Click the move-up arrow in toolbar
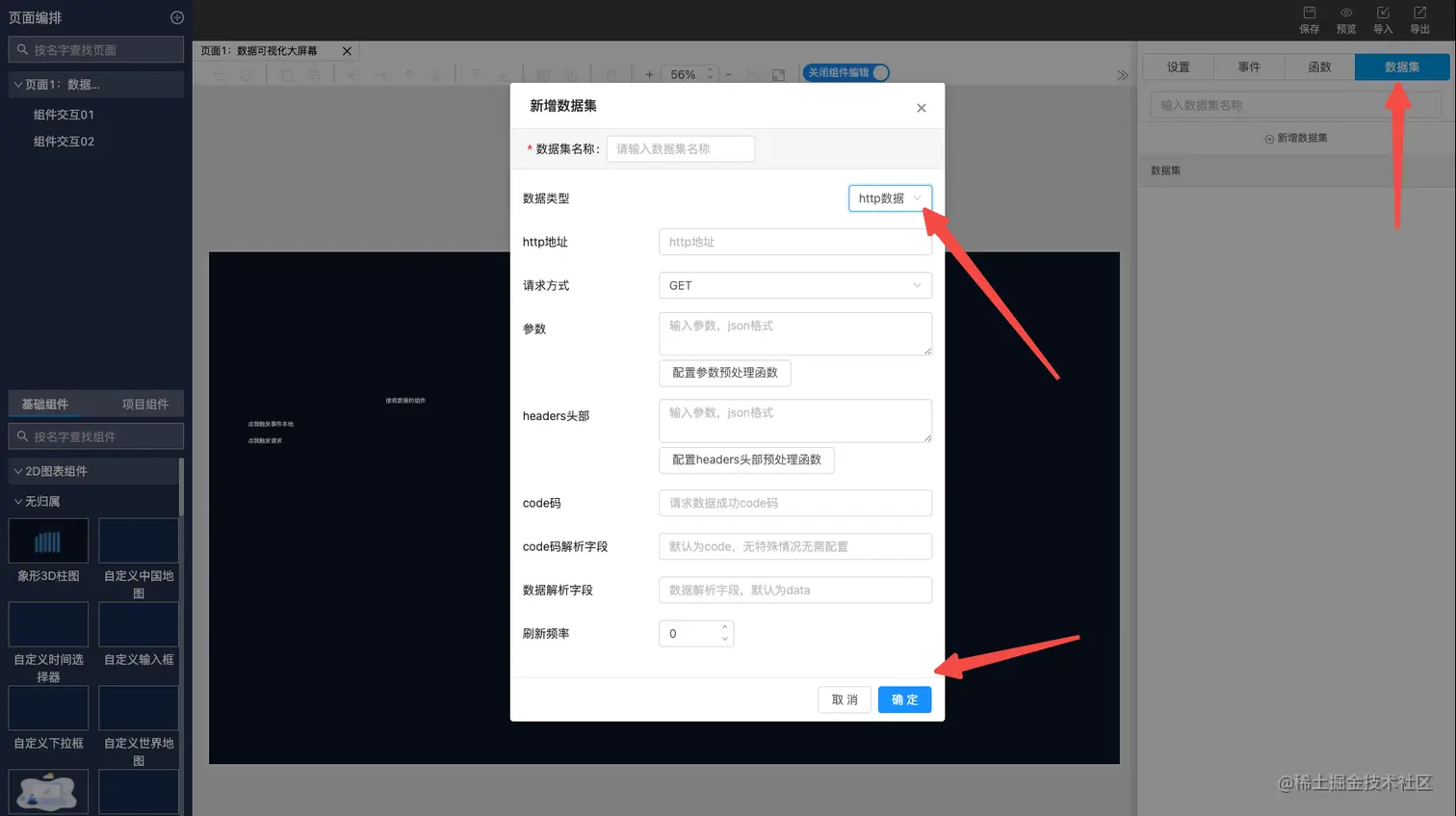This screenshot has width=1456, height=816. [x=408, y=74]
